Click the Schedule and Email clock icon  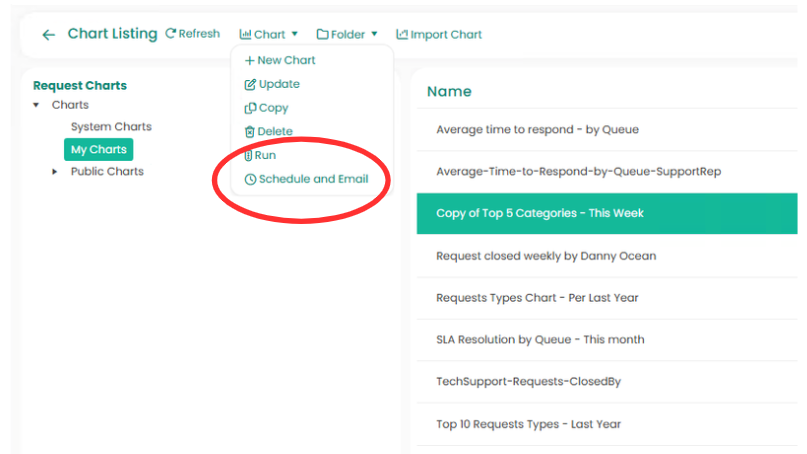point(250,180)
